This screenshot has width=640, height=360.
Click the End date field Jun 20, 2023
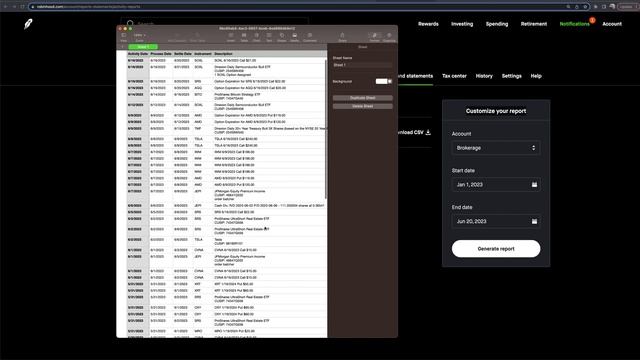coord(496,221)
